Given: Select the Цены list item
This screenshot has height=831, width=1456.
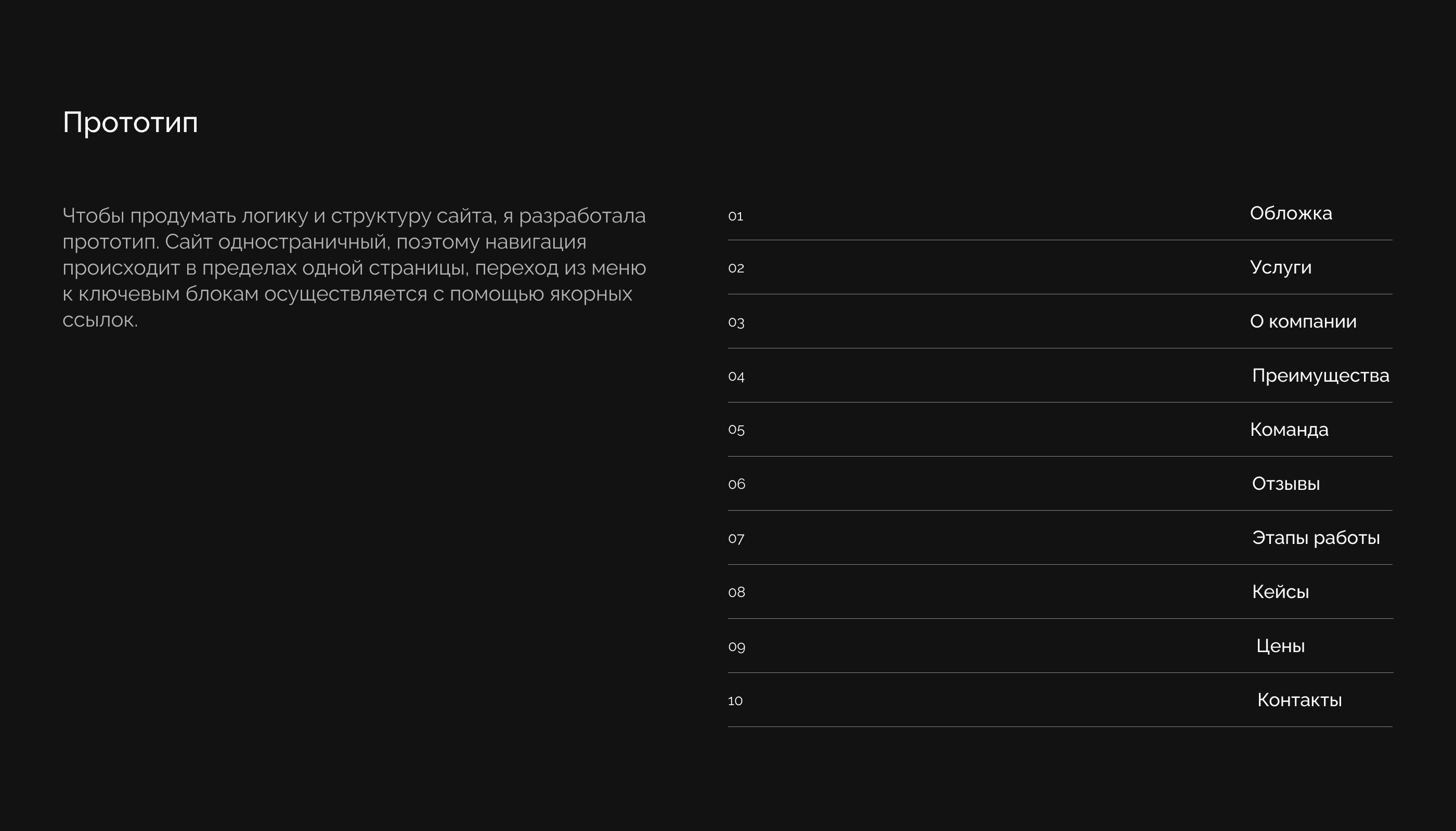Looking at the screenshot, I should pos(1280,645).
